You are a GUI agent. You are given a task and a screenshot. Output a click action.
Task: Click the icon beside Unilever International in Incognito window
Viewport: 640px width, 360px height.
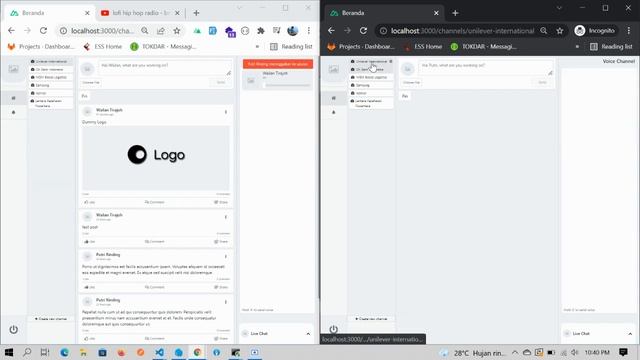pos(391,61)
